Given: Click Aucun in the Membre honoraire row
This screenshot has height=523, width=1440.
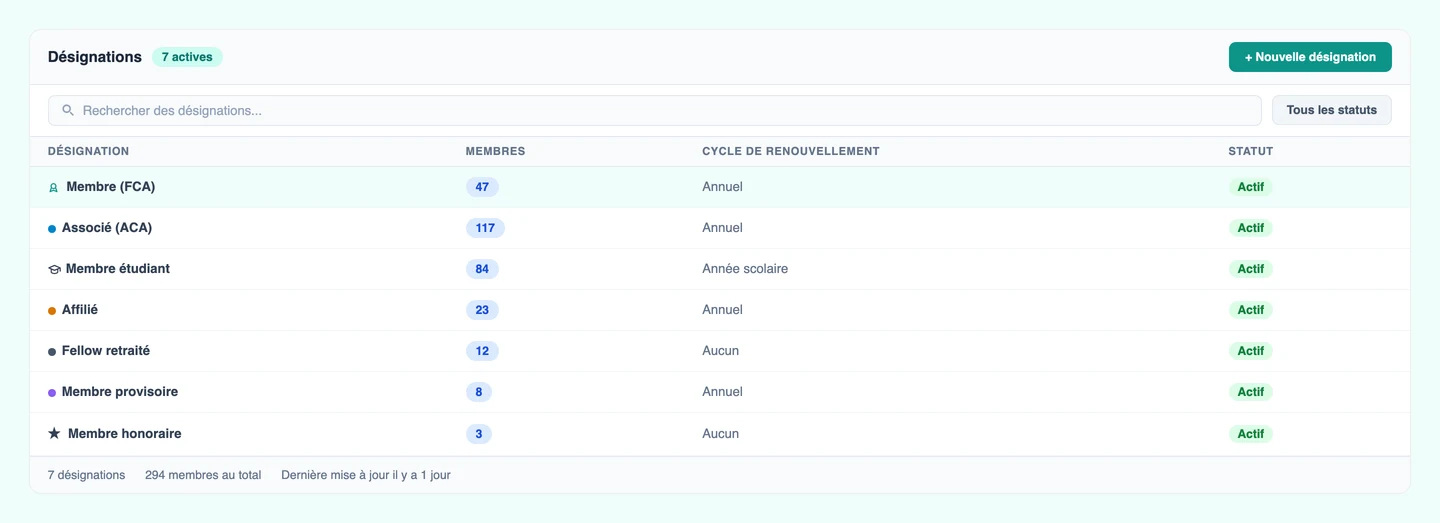Looking at the screenshot, I should point(720,434).
